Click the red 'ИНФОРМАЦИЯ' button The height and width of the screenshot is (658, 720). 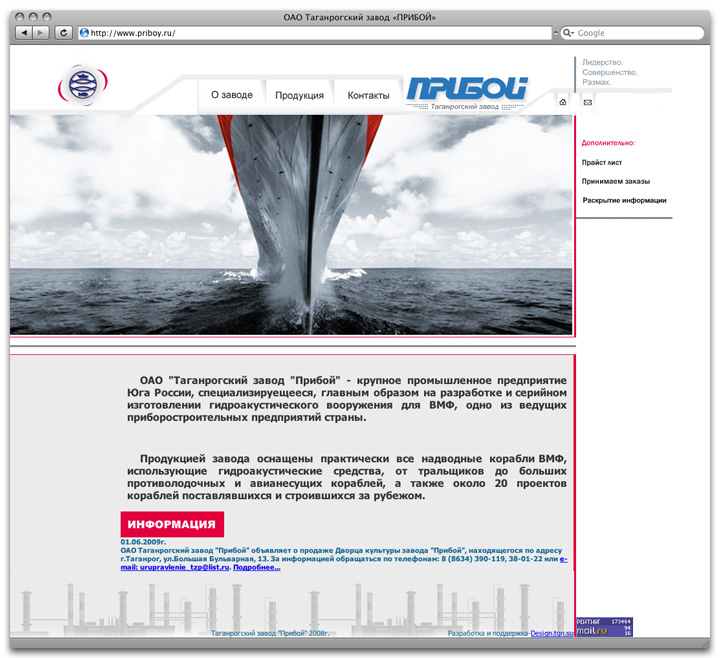pos(172,524)
